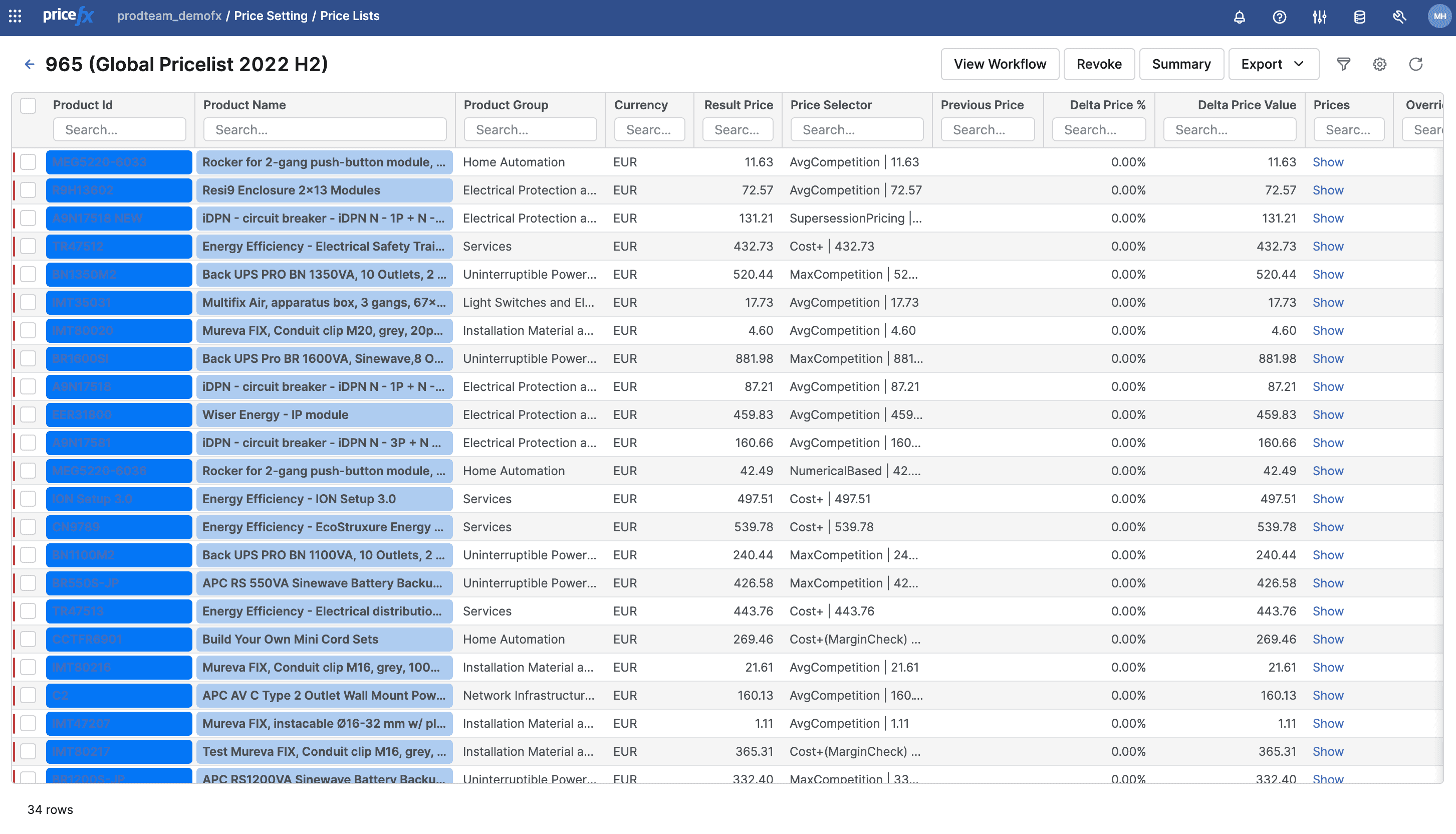The width and height of the screenshot is (1456, 834).
Task: Open the MH user avatar menu
Action: pos(1439,16)
